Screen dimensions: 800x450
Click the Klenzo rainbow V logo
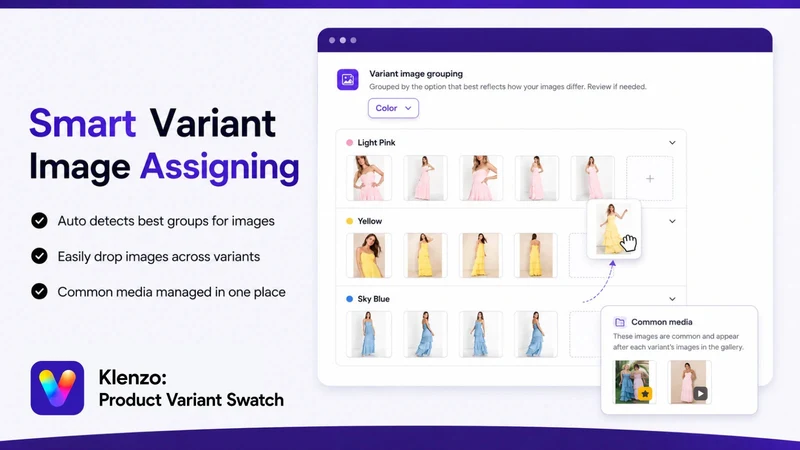[57, 388]
